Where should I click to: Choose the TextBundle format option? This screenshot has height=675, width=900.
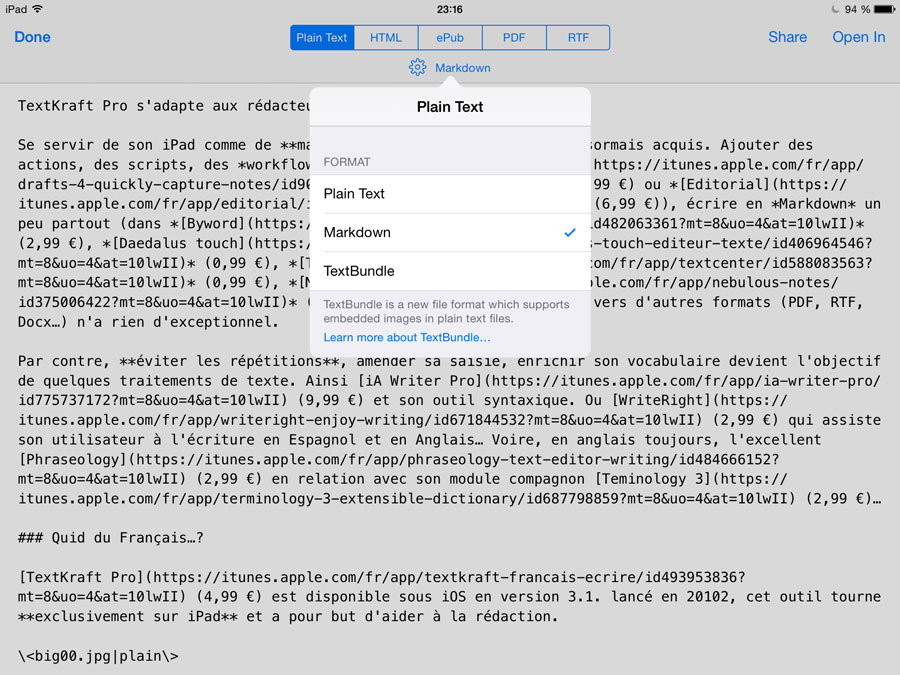pyautogui.click(x=450, y=271)
